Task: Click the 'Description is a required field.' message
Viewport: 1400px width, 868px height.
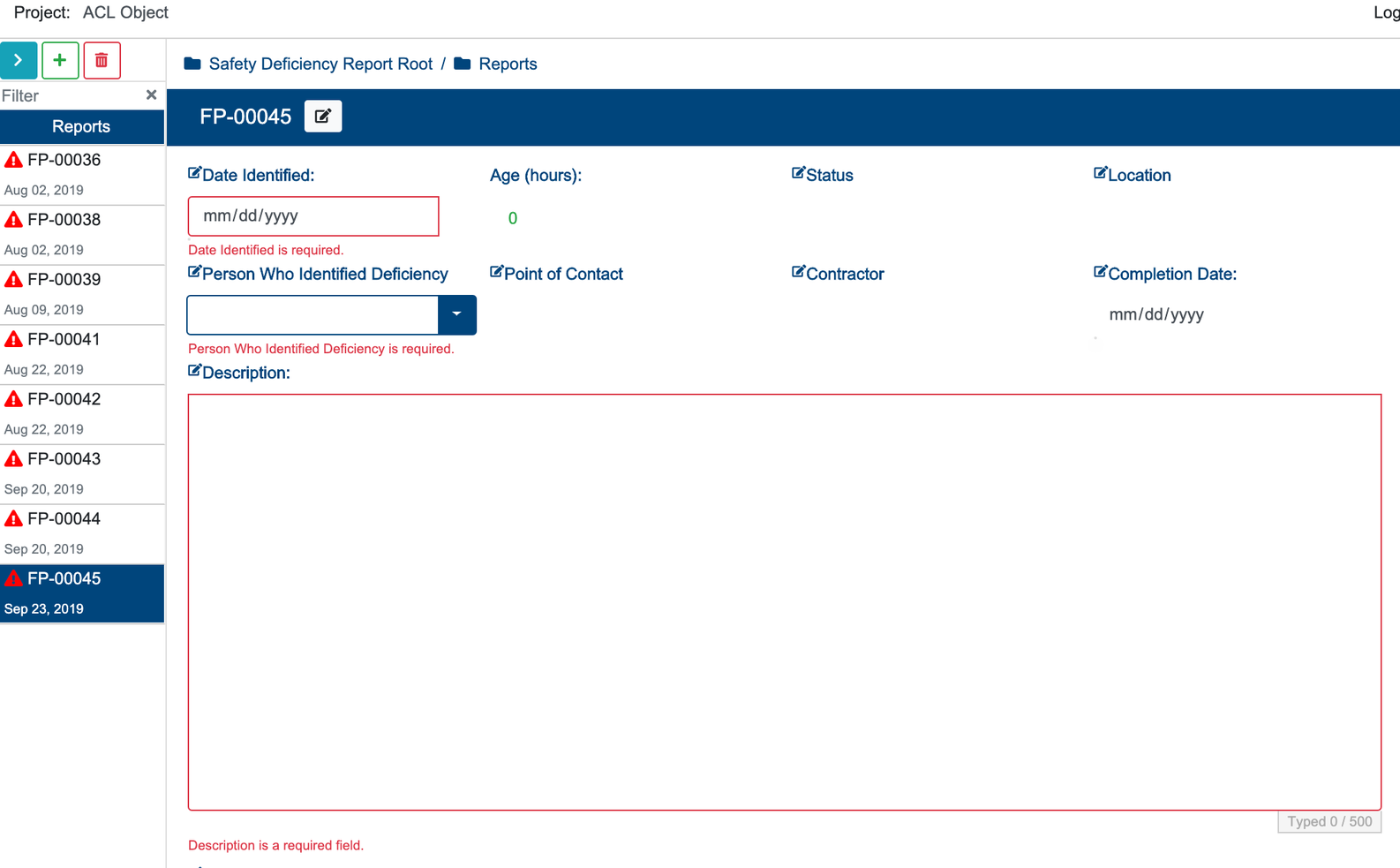Action: click(x=275, y=845)
